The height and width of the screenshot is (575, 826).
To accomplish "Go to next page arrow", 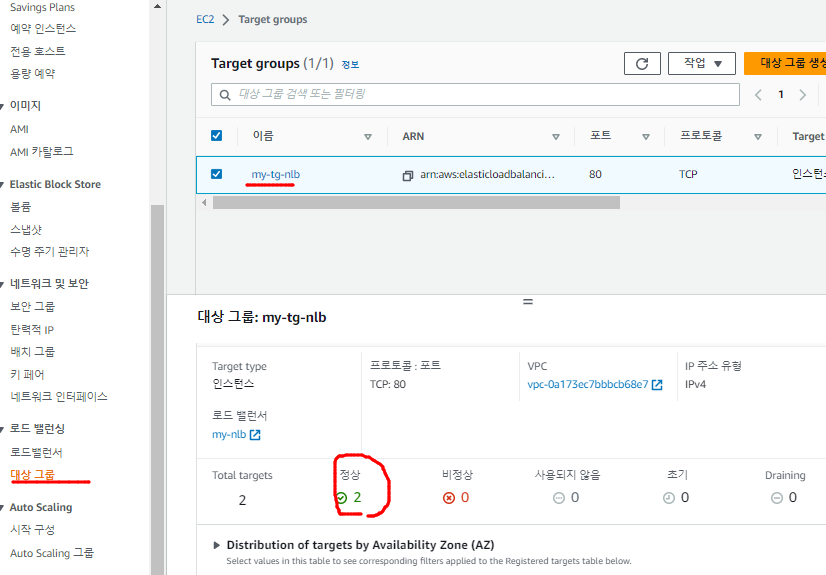I will pos(802,95).
